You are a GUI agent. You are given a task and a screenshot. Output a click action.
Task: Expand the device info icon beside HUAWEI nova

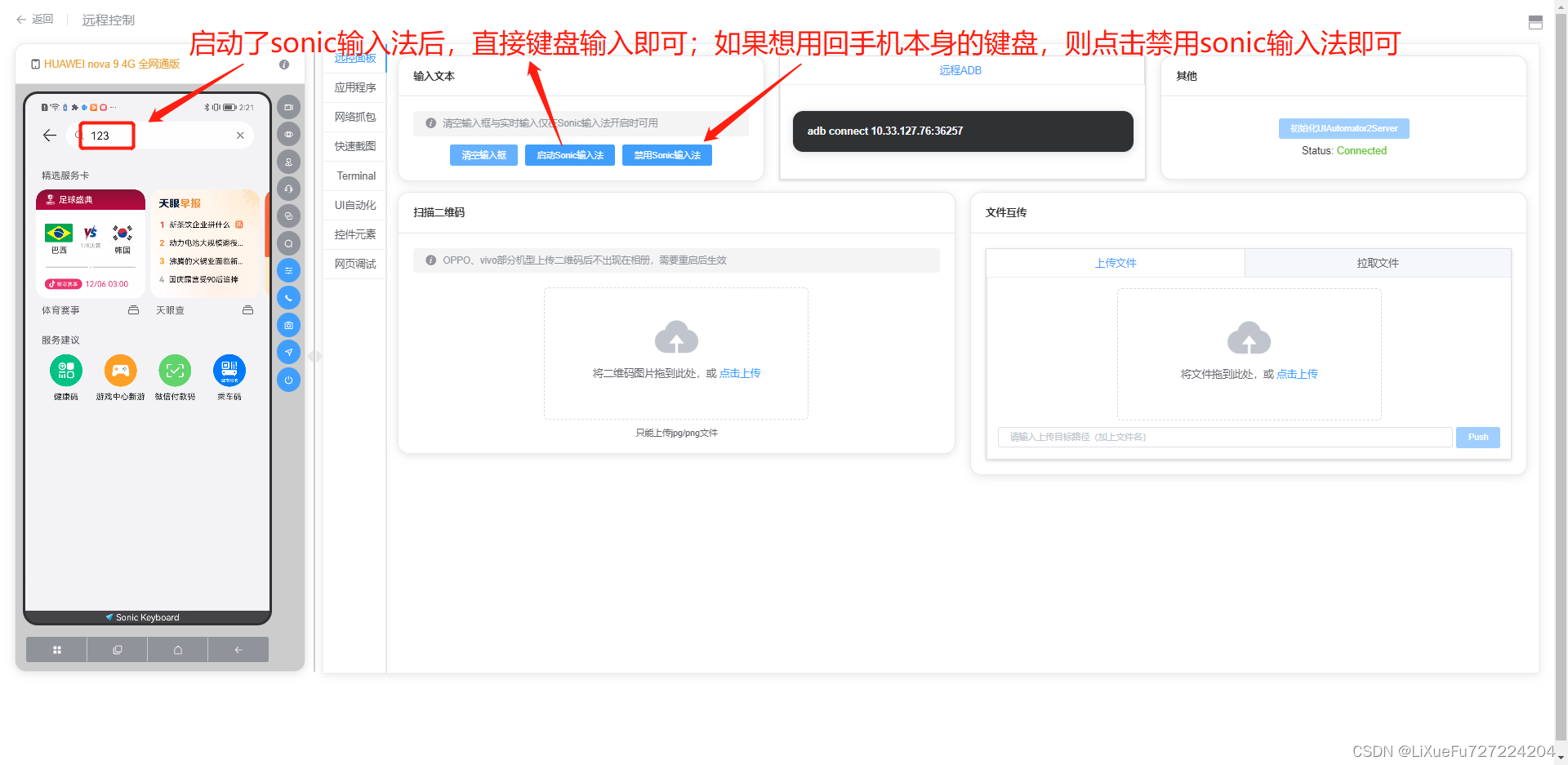pos(283,64)
